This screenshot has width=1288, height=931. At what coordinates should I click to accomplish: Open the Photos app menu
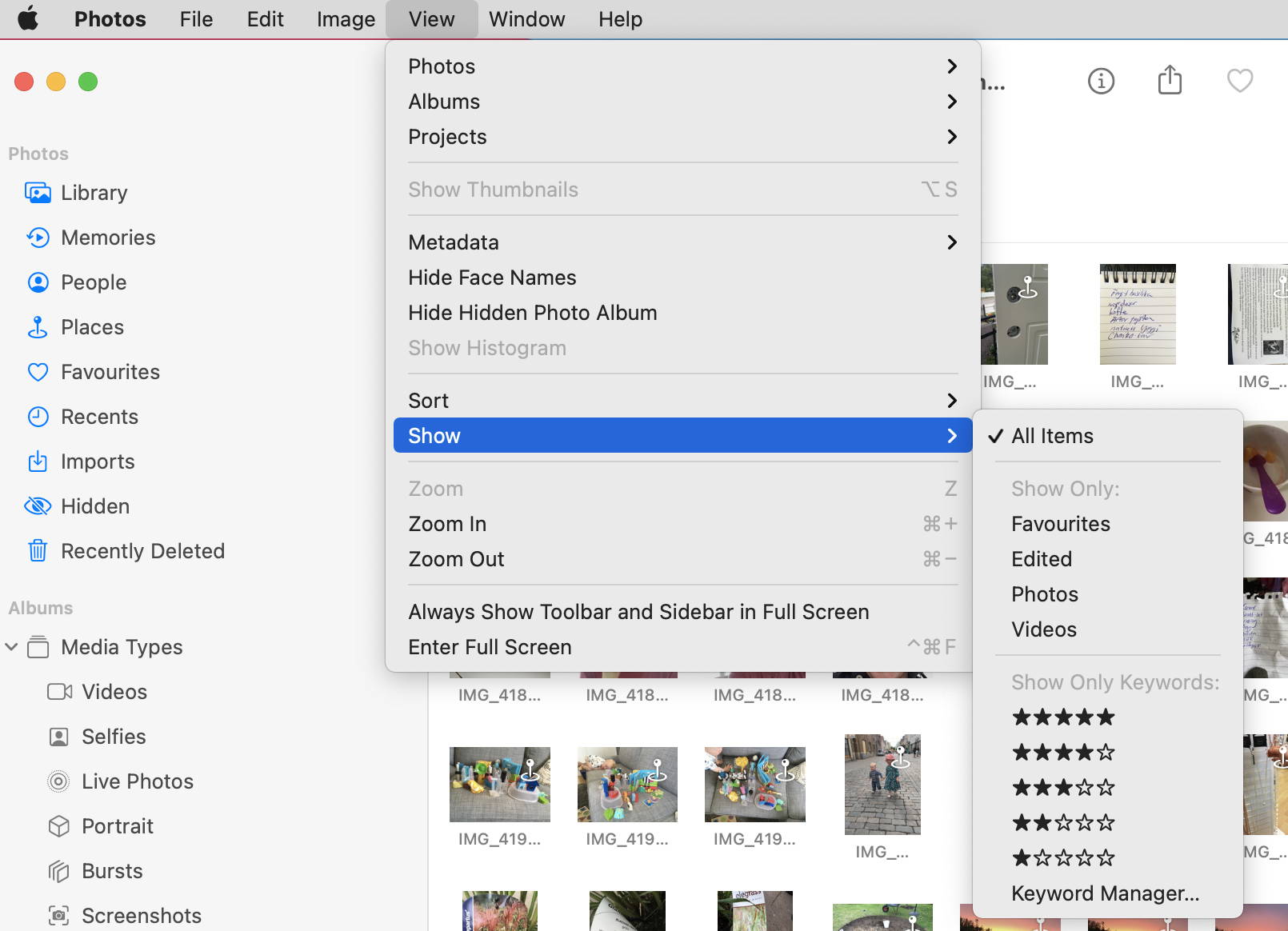point(110,19)
